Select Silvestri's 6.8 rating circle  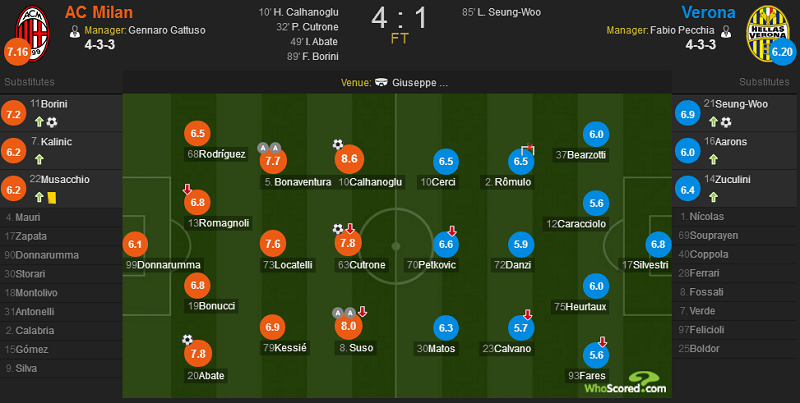[658, 244]
